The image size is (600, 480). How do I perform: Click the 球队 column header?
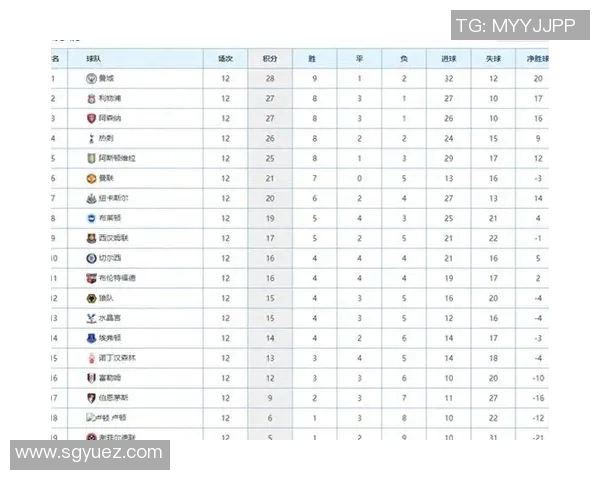tap(95, 59)
